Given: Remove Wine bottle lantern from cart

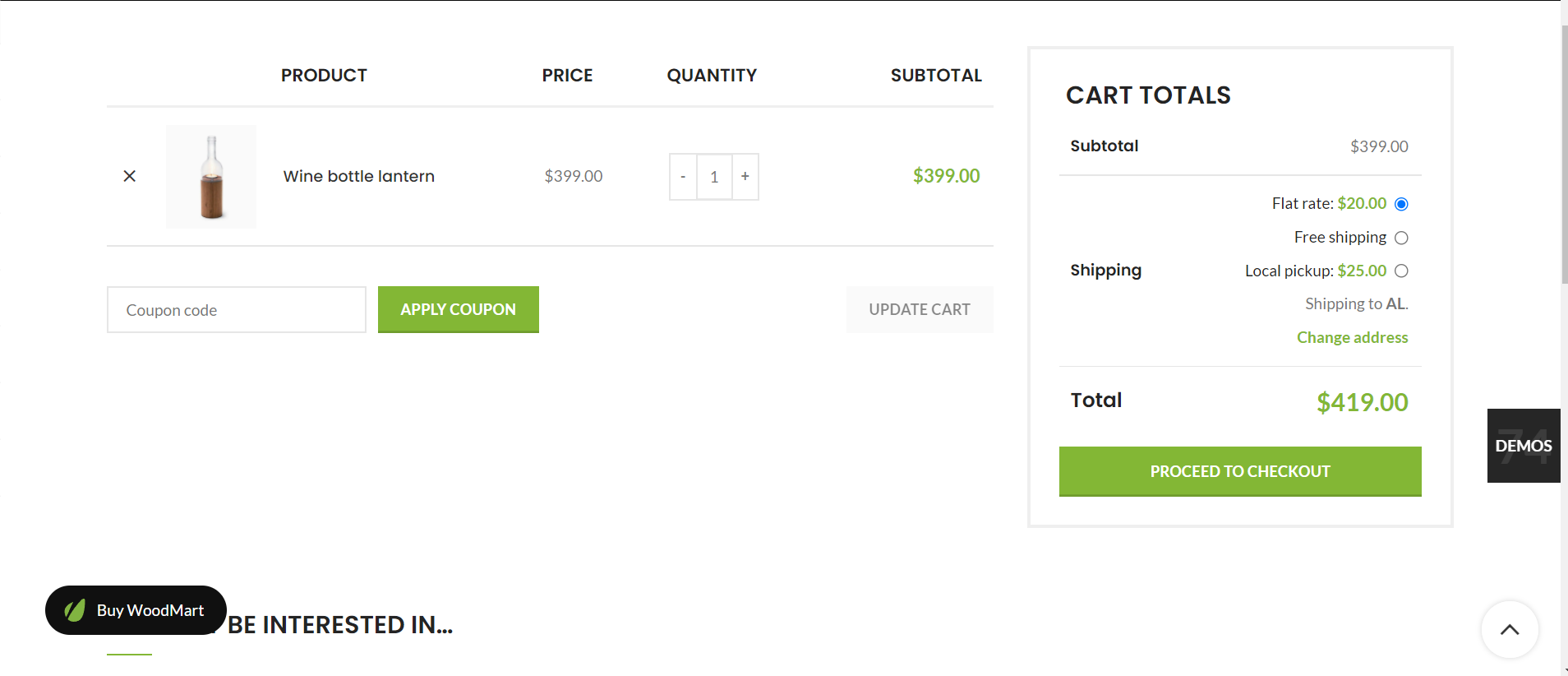Looking at the screenshot, I should [x=129, y=176].
